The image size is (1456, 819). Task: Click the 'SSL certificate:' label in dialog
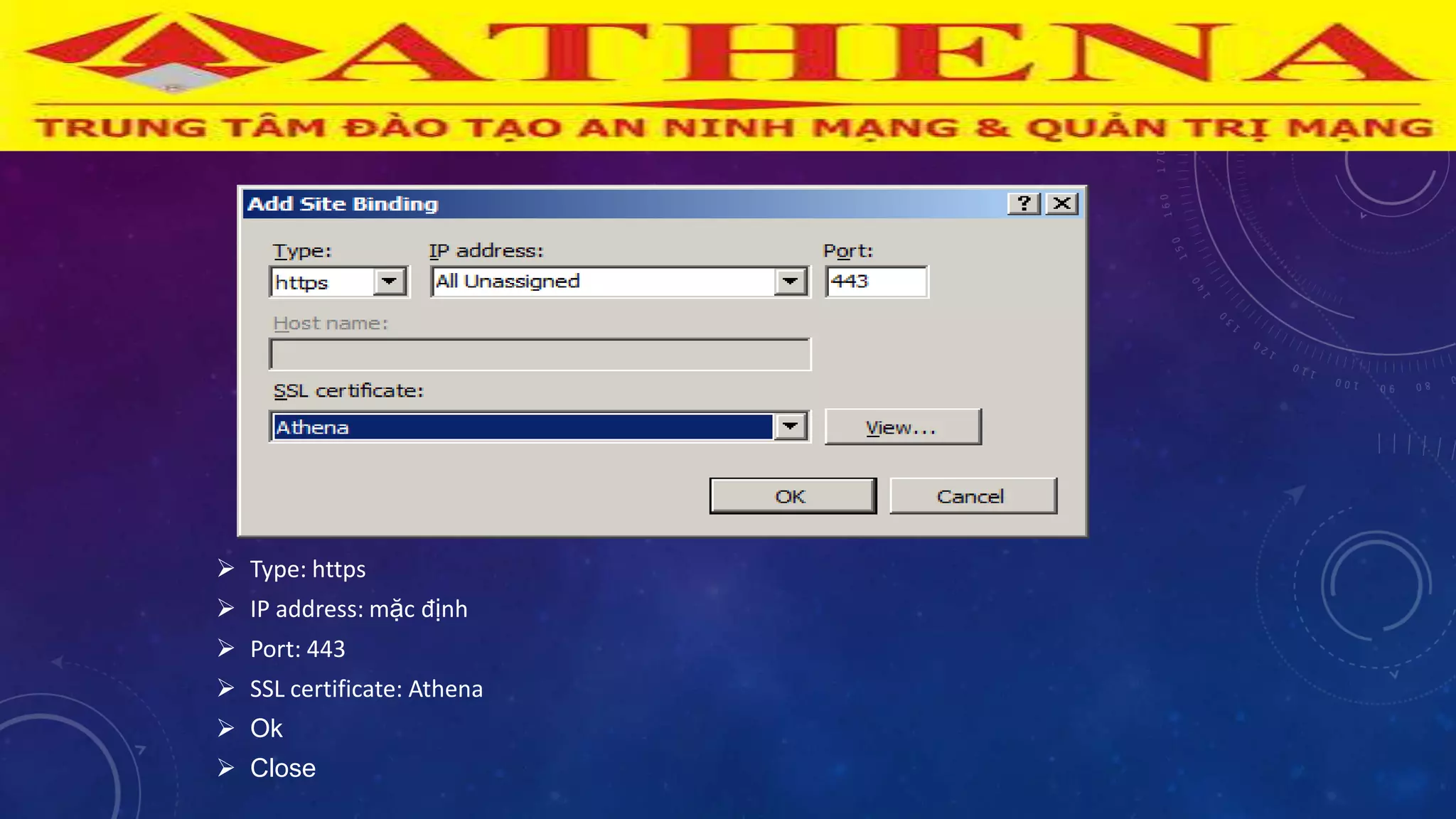[x=348, y=391]
